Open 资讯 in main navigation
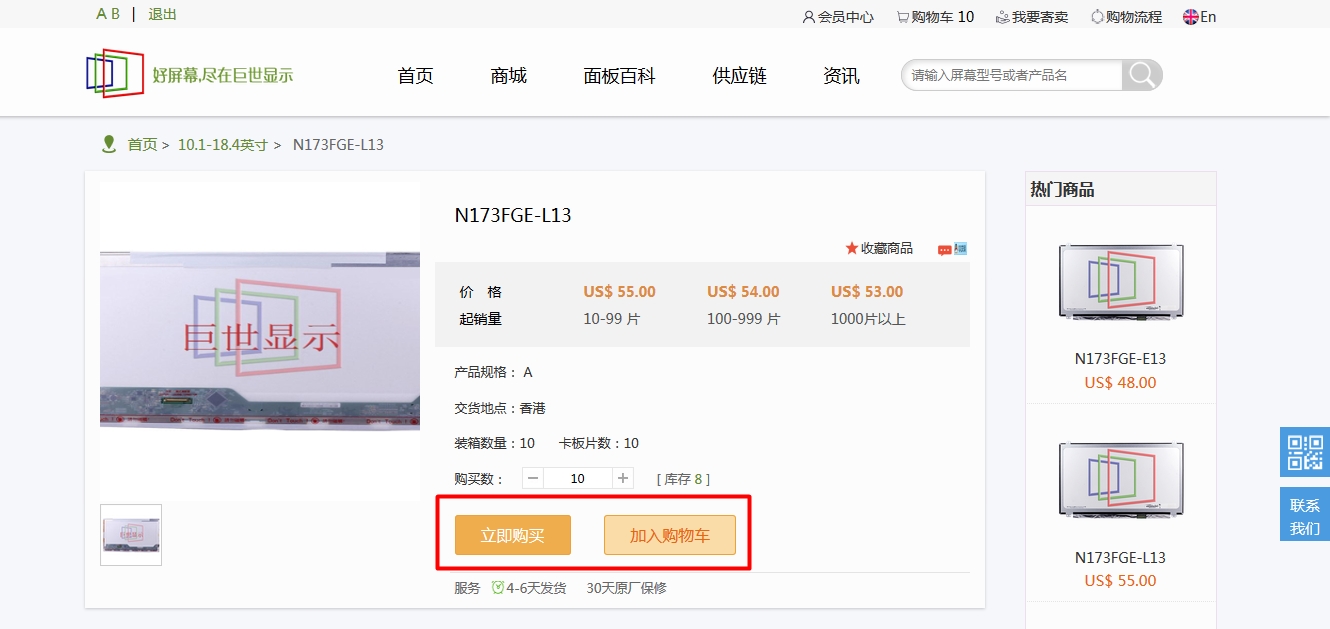Viewport: 1330px width, 629px height. (x=841, y=75)
